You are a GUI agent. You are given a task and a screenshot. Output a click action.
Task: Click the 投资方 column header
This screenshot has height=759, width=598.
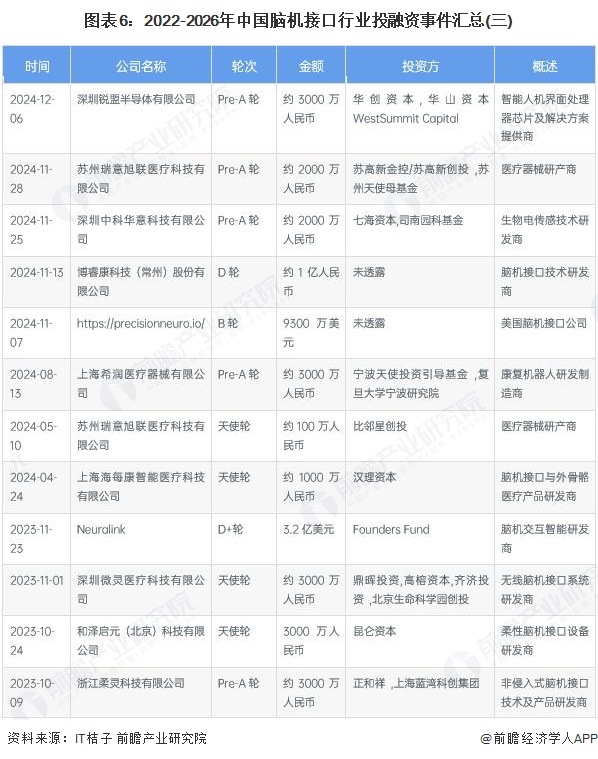point(420,66)
